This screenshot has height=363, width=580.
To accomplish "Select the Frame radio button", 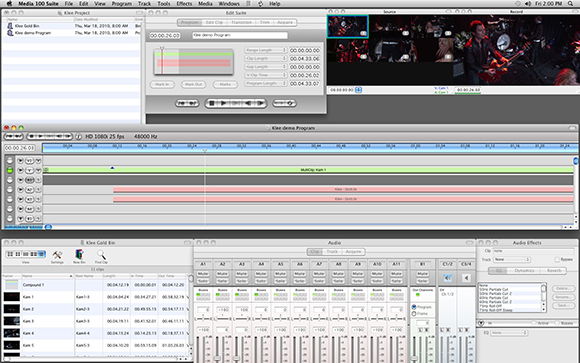I will tap(414, 313).
